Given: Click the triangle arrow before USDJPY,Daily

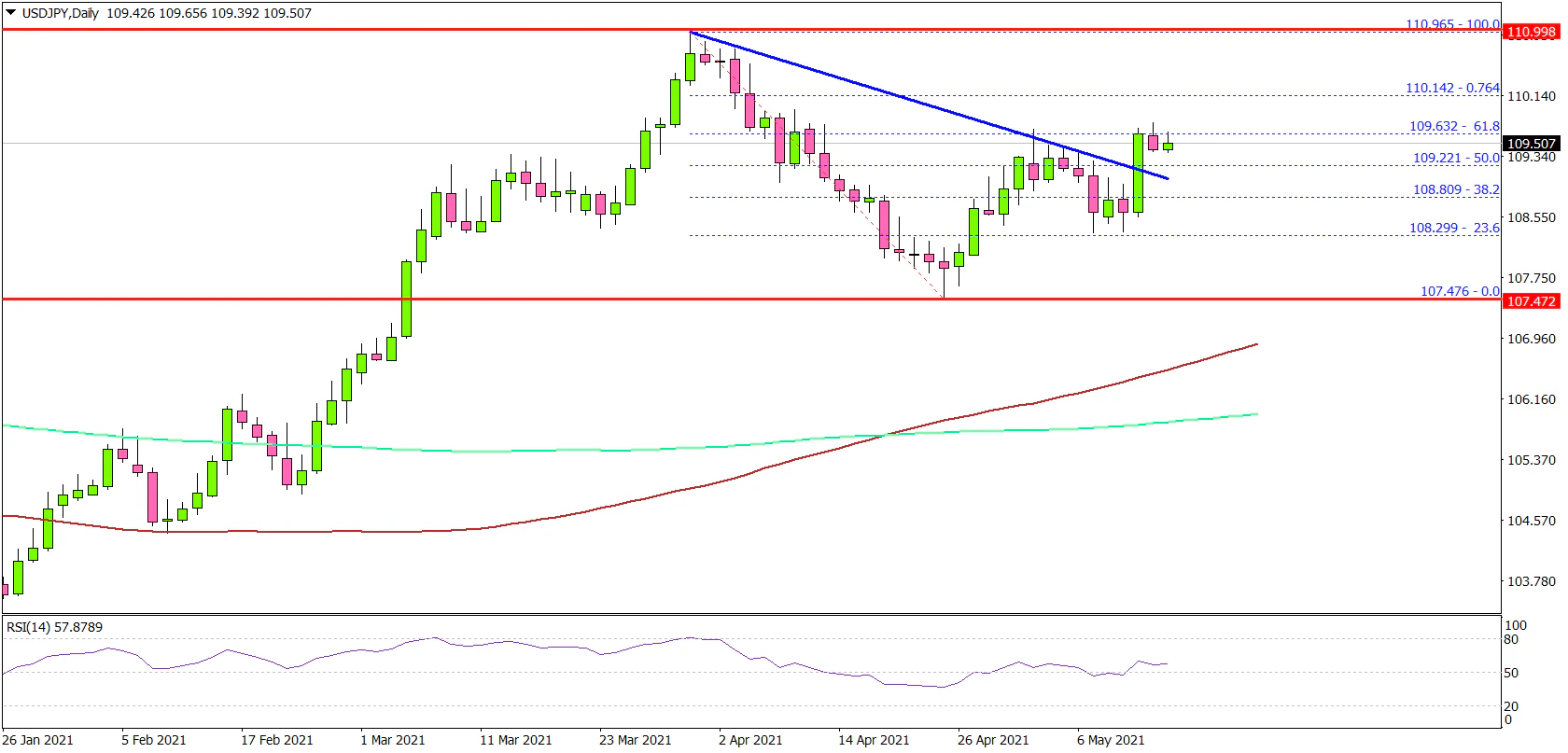Looking at the screenshot, I should click(x=10, y=13).
